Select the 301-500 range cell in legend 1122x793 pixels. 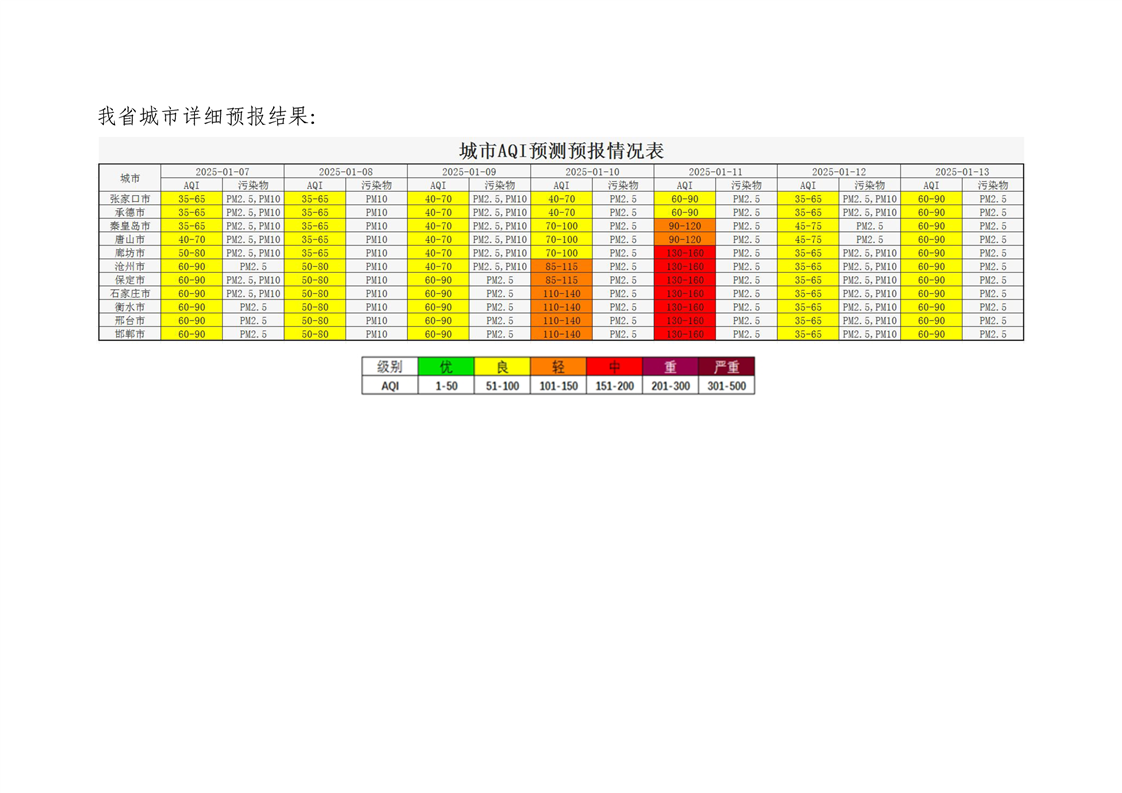click(726, 385)
